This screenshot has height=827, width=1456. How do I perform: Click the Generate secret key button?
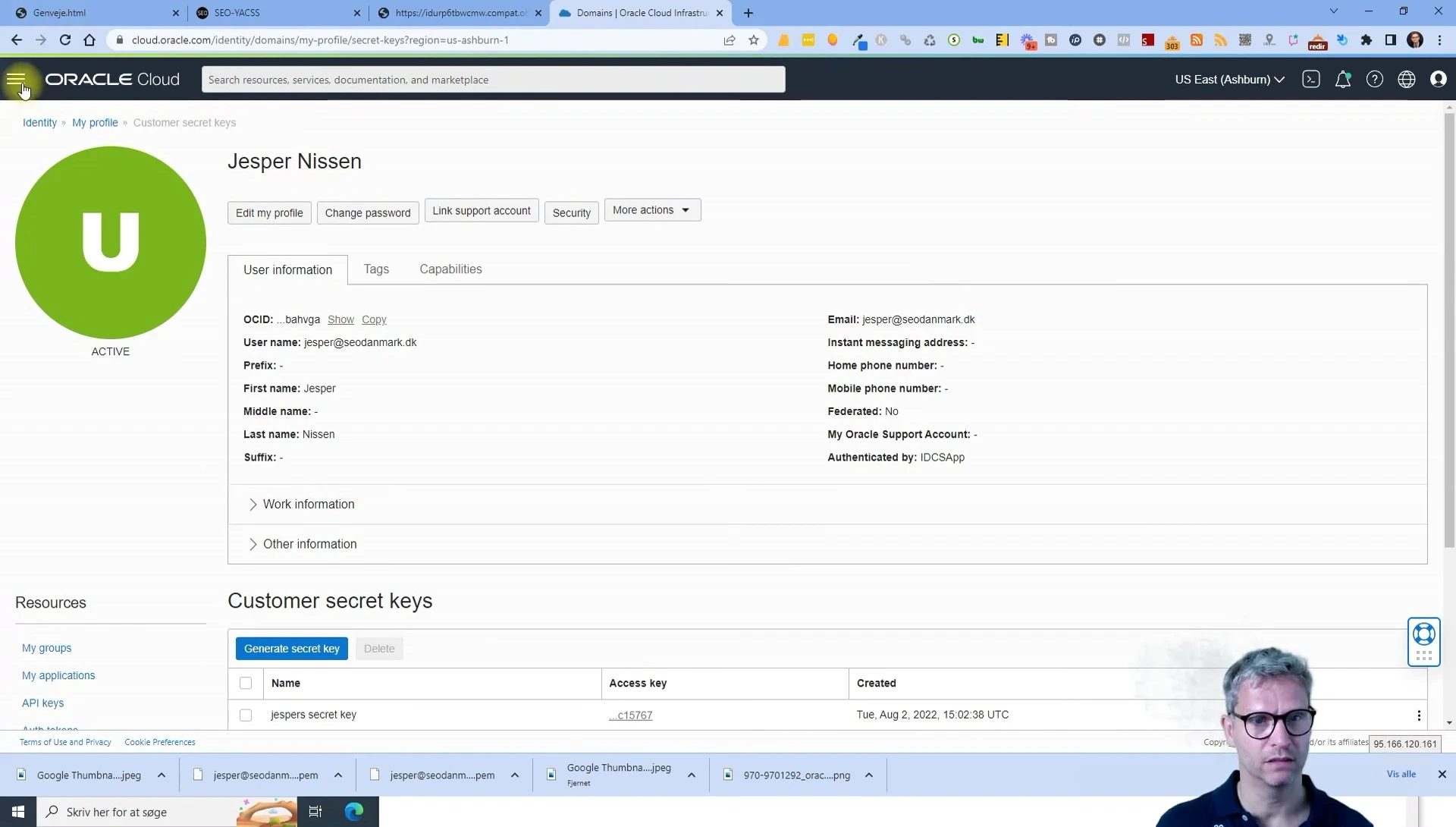(x=292, y=649)
